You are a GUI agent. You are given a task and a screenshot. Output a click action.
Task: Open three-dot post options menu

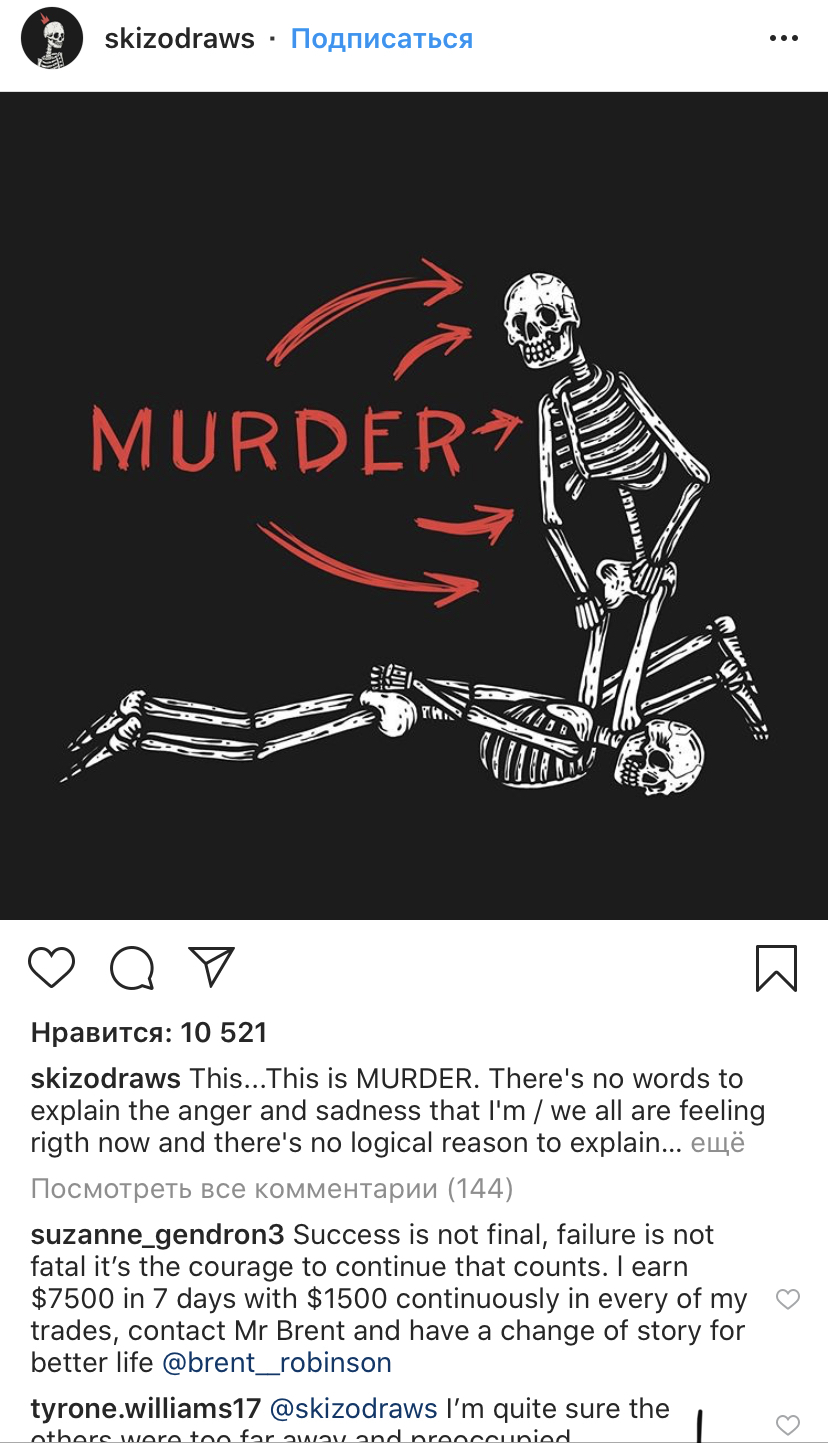point(784,39)
